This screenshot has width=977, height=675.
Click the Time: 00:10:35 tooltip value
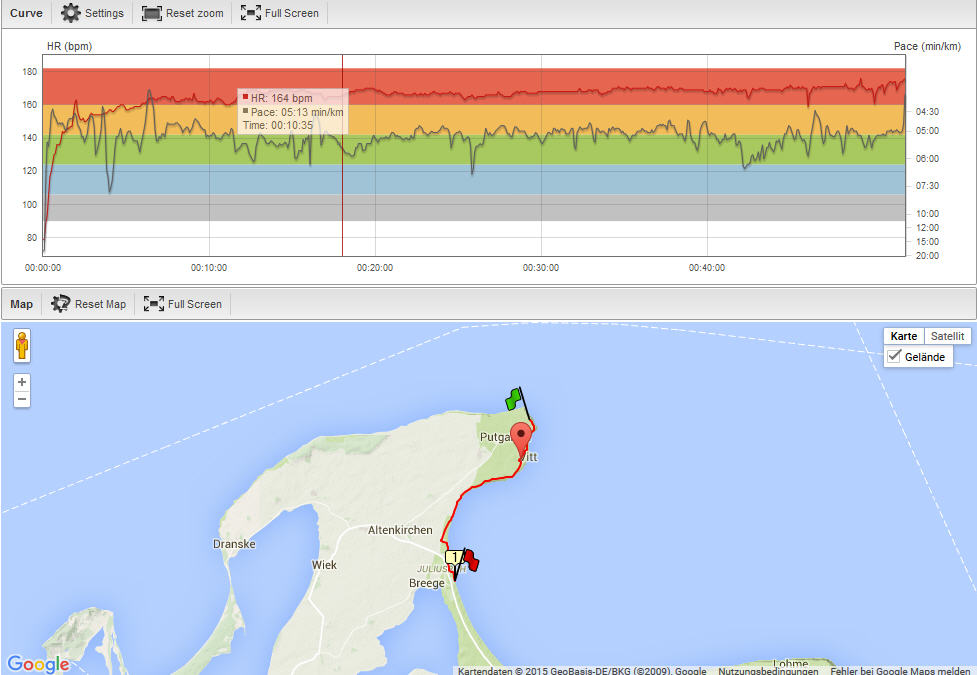(x=278, y=125)
